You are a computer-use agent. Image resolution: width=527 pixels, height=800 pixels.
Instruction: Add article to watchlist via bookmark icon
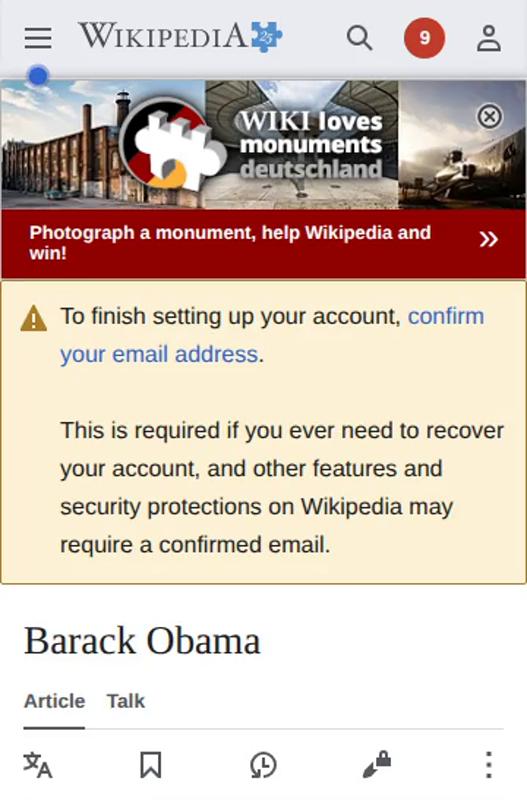[151, 764]
